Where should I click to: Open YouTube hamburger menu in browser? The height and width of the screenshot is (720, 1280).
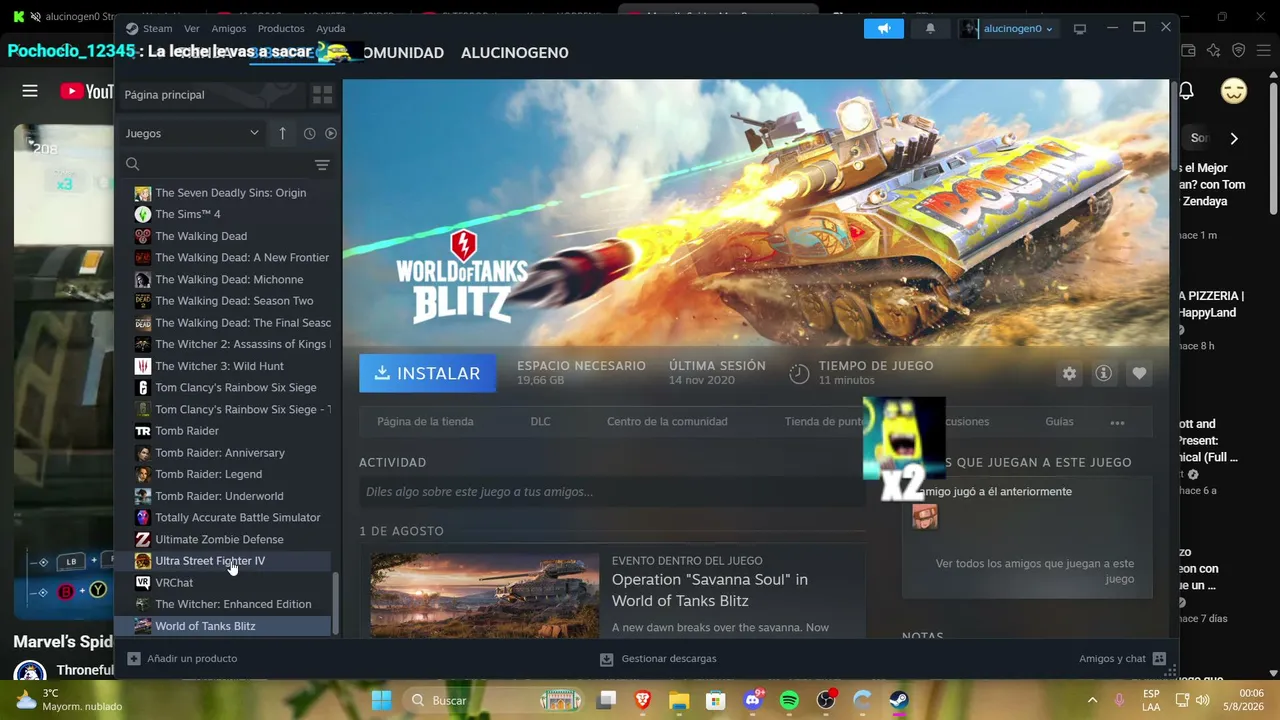30,91
